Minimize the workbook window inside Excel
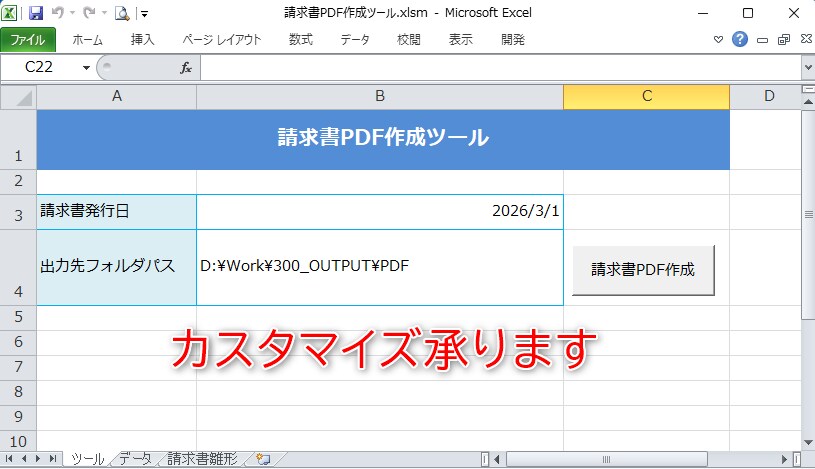 point(763,40)
